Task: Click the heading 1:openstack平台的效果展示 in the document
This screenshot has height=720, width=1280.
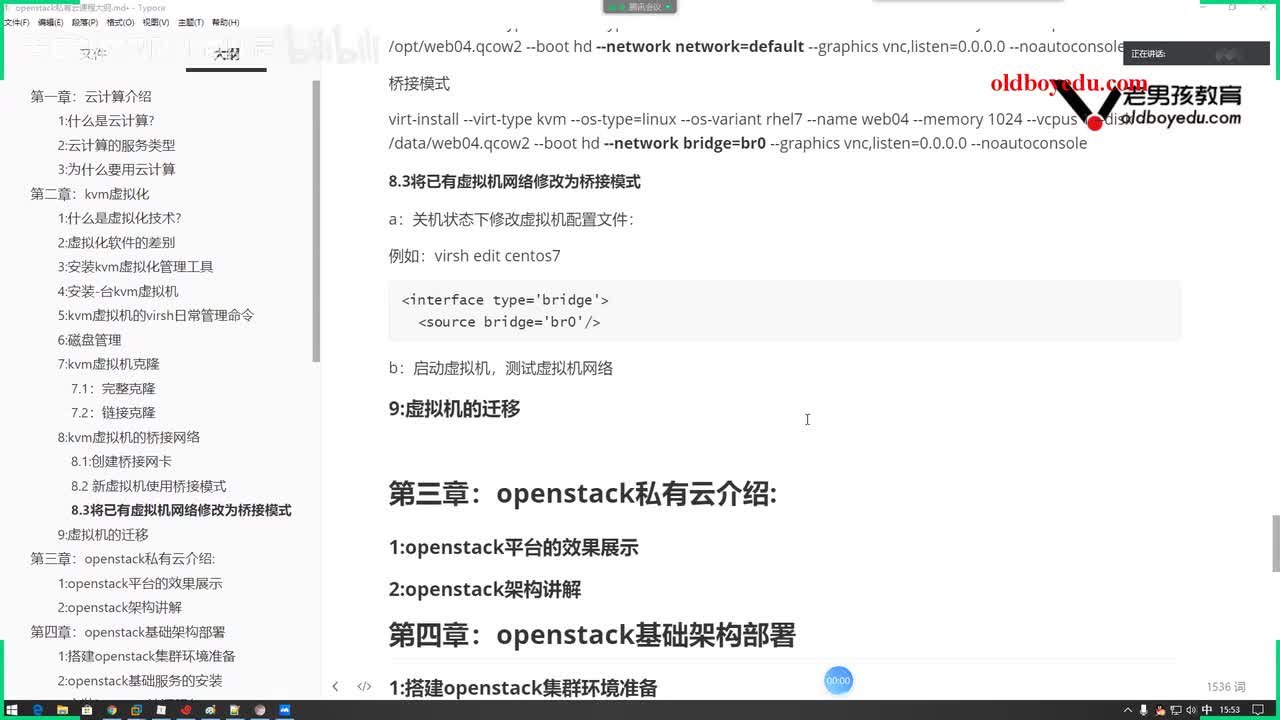Action: coord(513,547)
